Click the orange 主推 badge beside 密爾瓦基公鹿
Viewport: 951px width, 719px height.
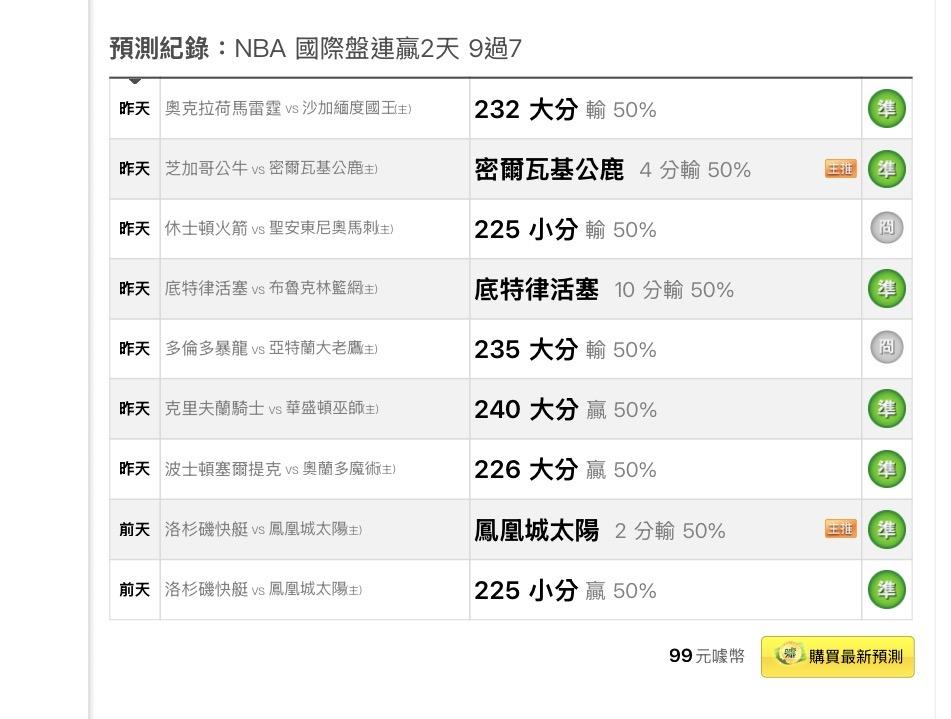coord(841,169)
